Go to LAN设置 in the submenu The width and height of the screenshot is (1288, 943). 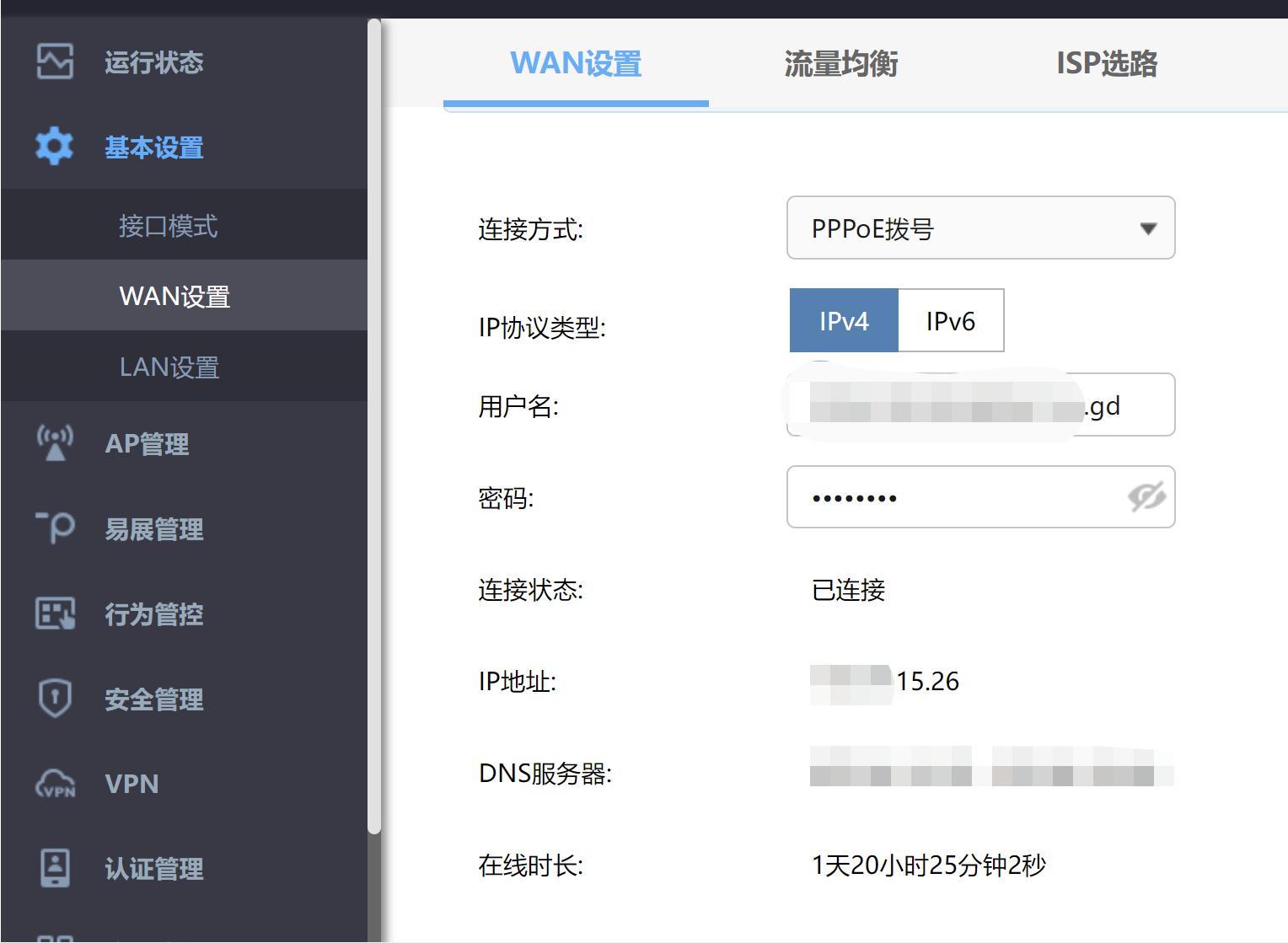click(169, 367)
